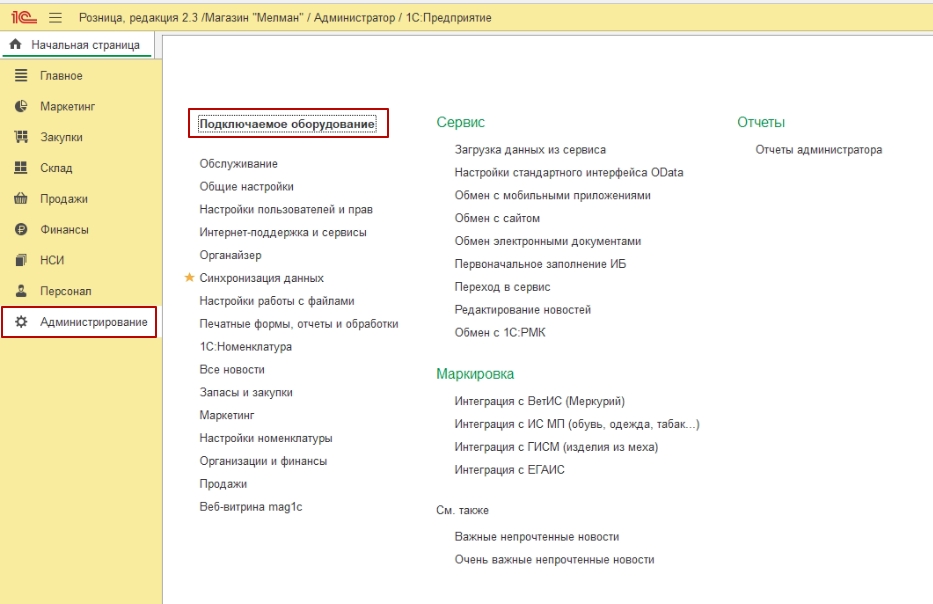Open the Закупки section

pos(61,137)
